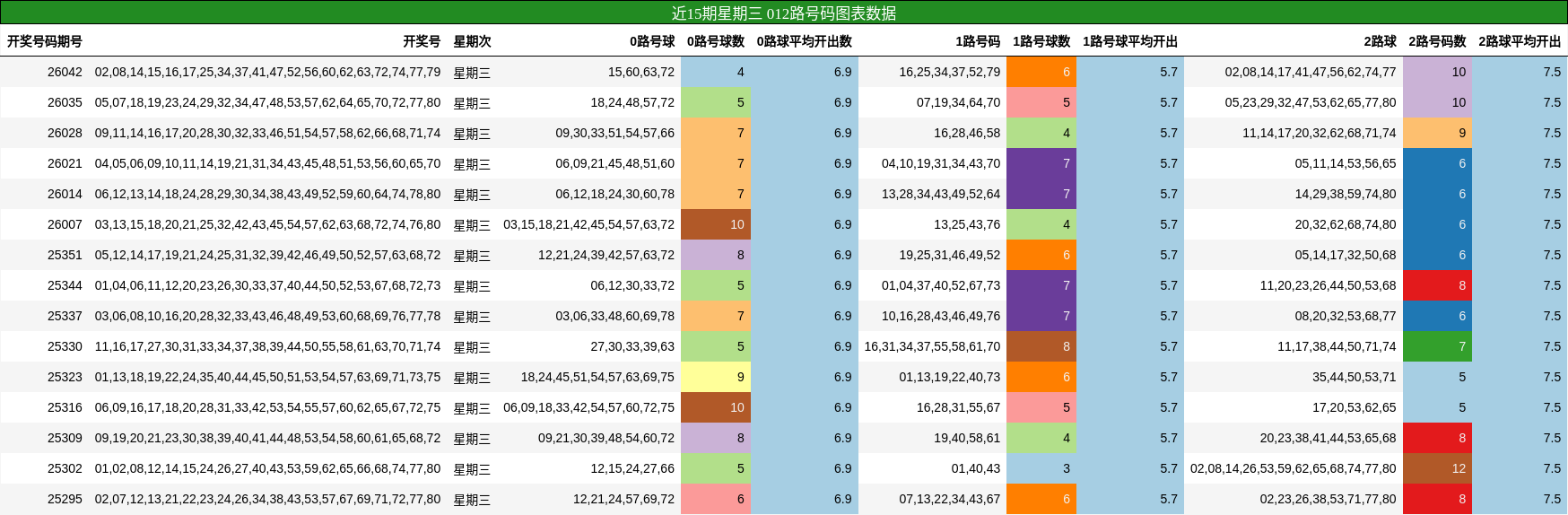The height and width of the screenshot is (515, 1568).
Task: Select 1路号码 cell 16,31,34,37,55,58,61,70
Action: pos(932,346)
